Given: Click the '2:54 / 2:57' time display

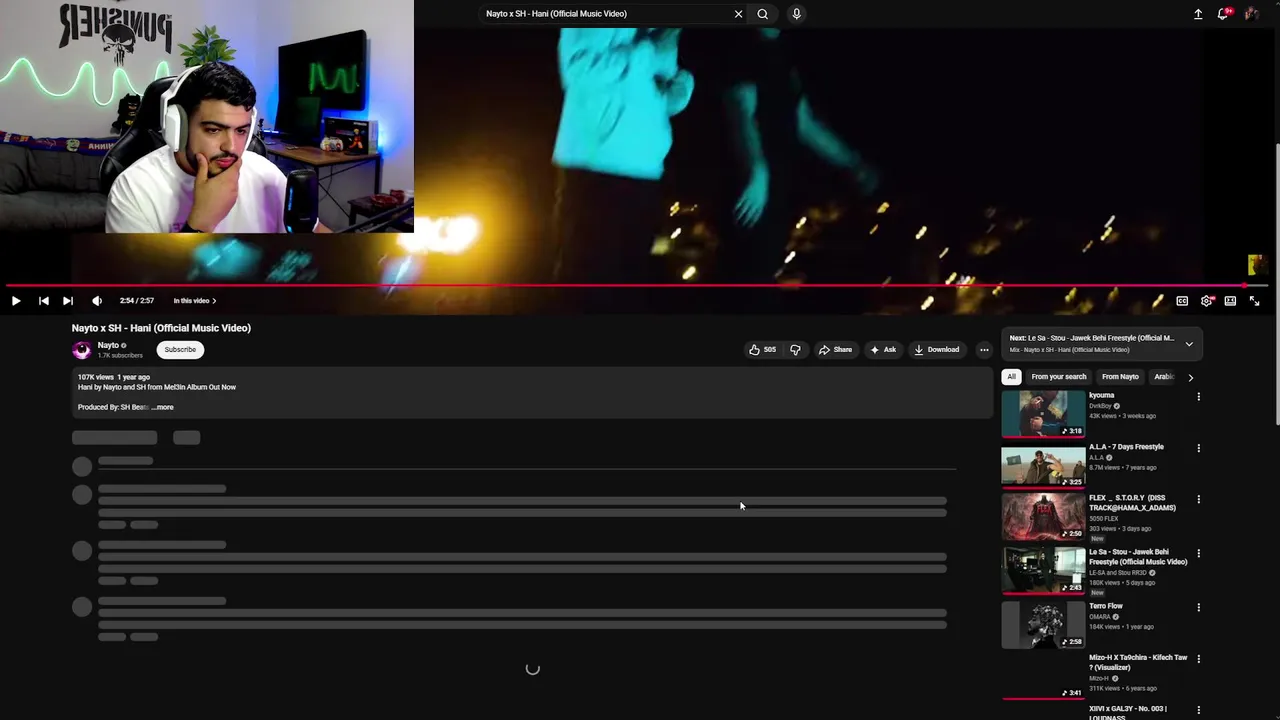Looking at the screenshot, I should (137, 301).
